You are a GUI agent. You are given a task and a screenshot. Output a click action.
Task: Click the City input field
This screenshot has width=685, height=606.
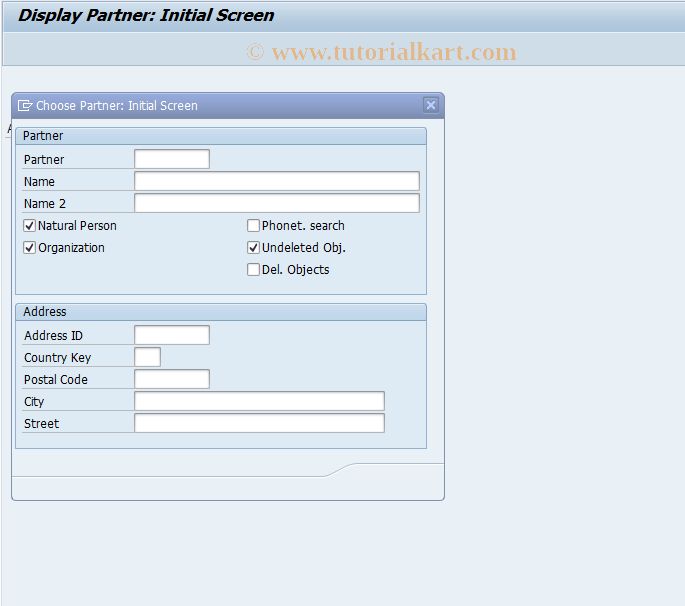click(259, 401)
